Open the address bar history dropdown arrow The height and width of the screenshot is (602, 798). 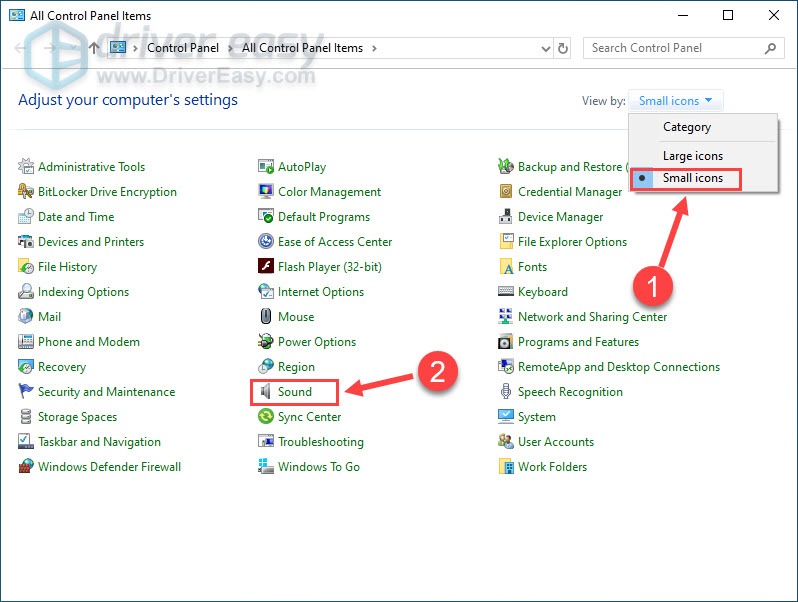pyautogui.click(x=544, y=48)
